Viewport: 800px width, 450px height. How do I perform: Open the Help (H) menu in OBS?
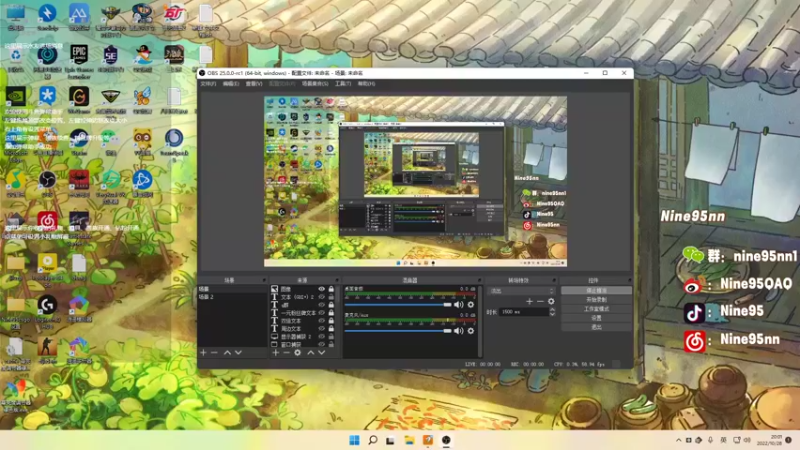366,84
